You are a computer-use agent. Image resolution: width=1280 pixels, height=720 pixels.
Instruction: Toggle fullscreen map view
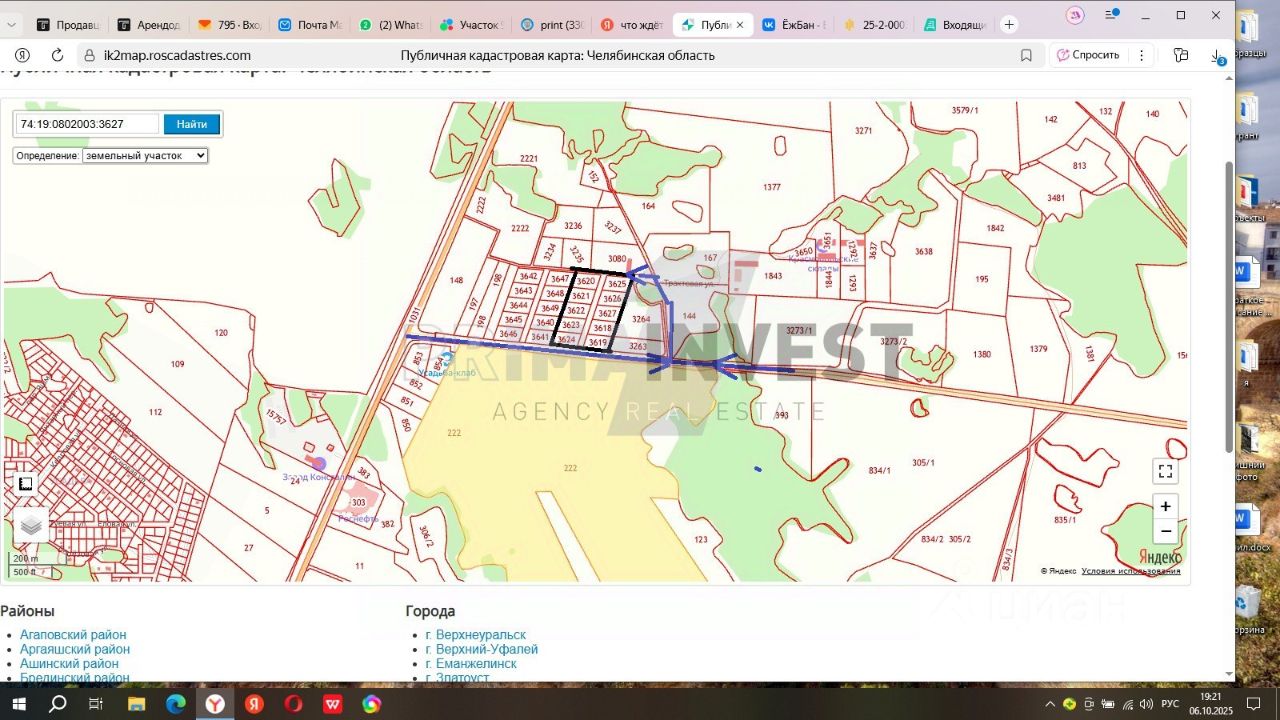(x=1165, y=471)
